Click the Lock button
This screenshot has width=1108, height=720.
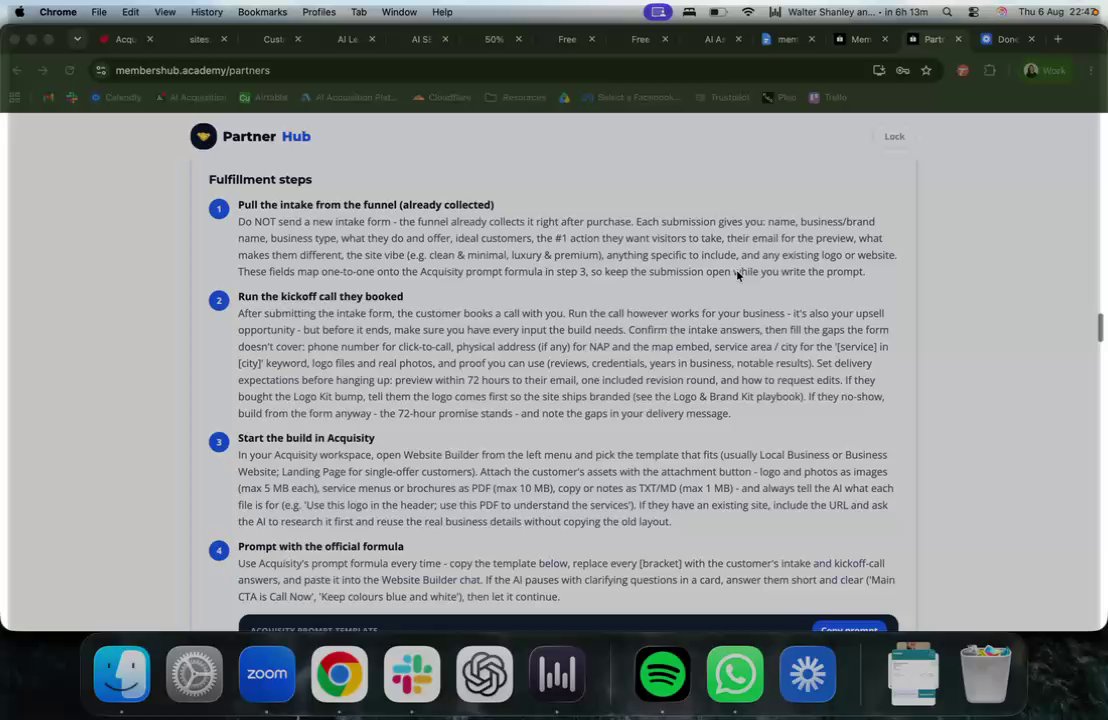point(894,136)
